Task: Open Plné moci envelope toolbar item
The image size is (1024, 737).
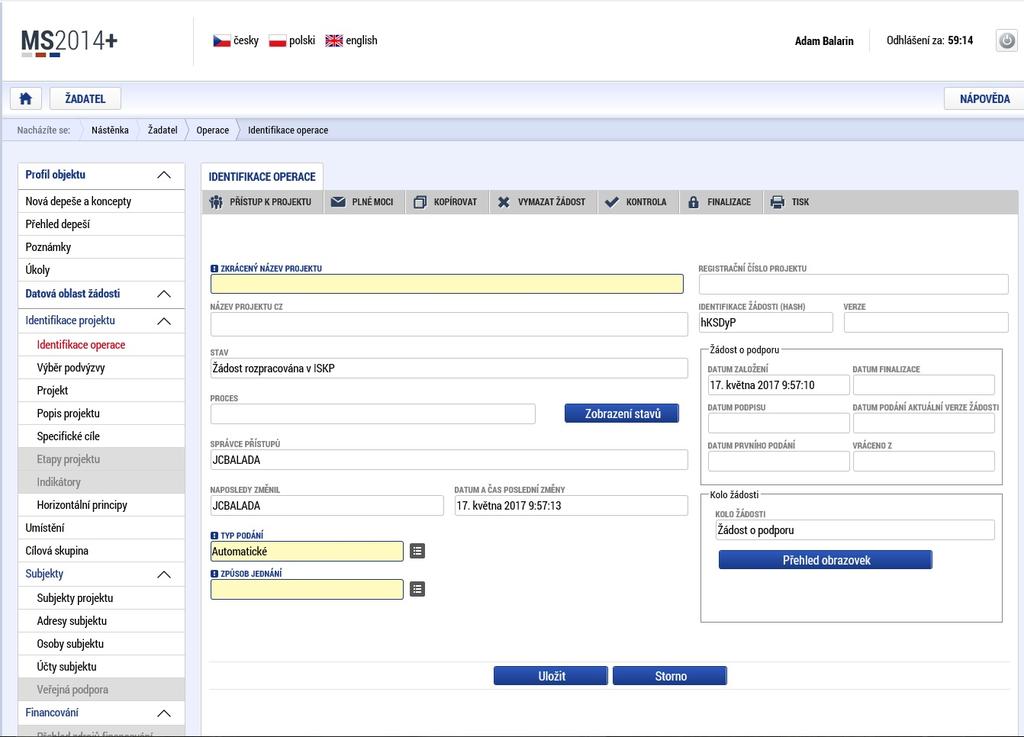Action: coord(362,202)
